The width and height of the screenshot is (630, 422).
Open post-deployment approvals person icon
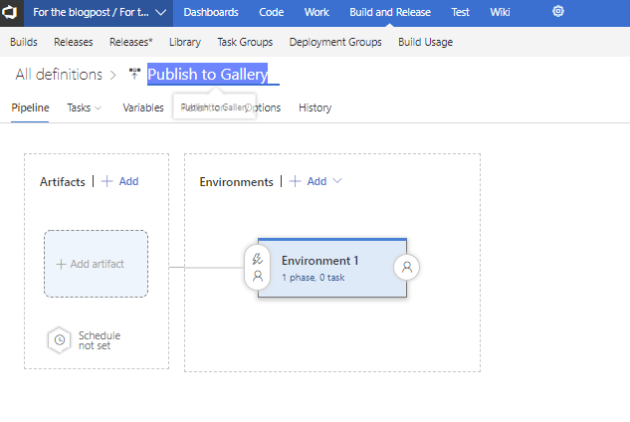click(x=407, y=267)
